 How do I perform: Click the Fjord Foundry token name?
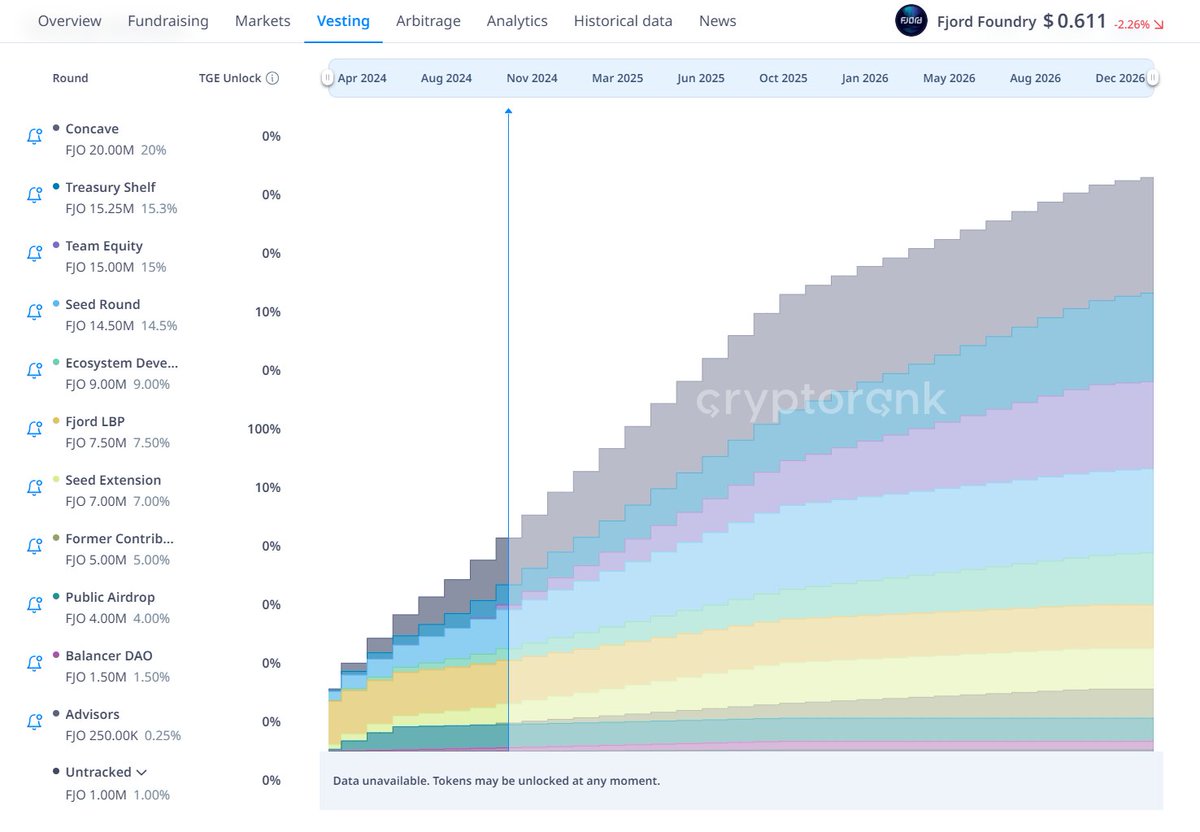(986, 21)
